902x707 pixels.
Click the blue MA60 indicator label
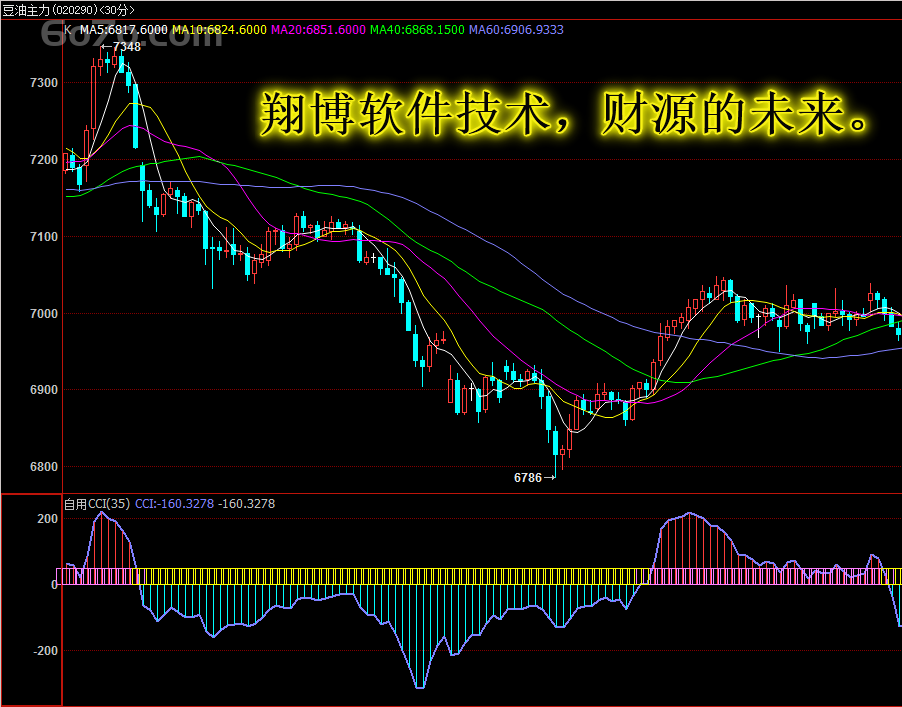(516, 30)
